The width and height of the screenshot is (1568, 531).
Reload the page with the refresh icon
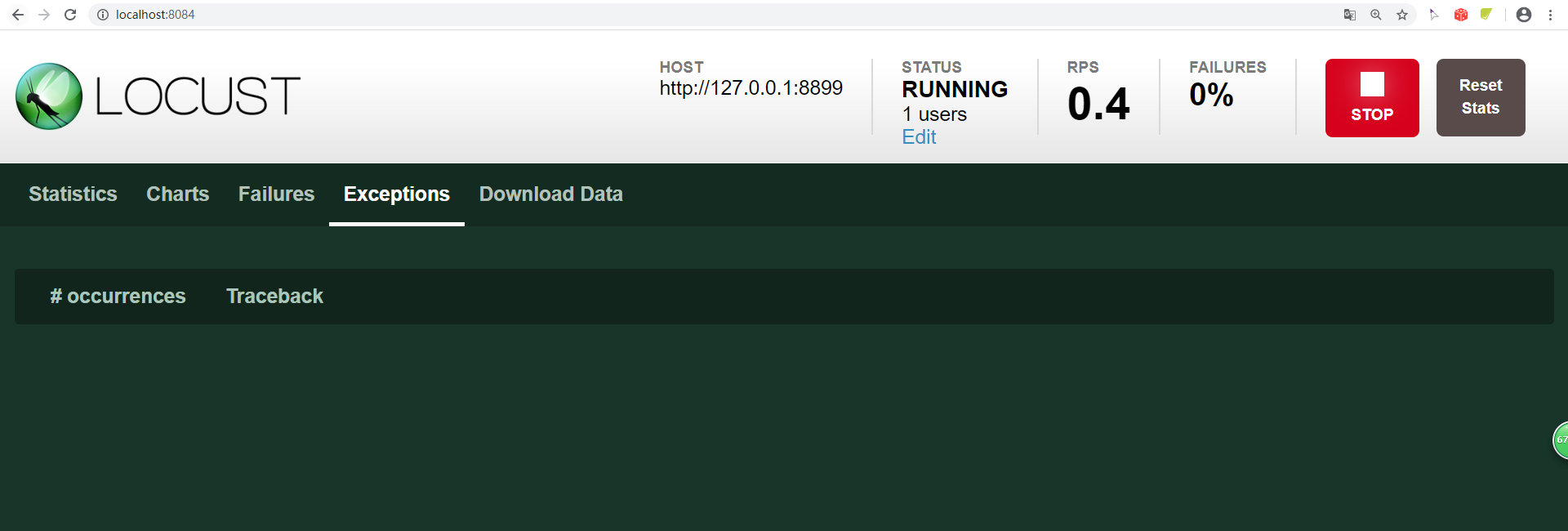(x=70, y=15)
